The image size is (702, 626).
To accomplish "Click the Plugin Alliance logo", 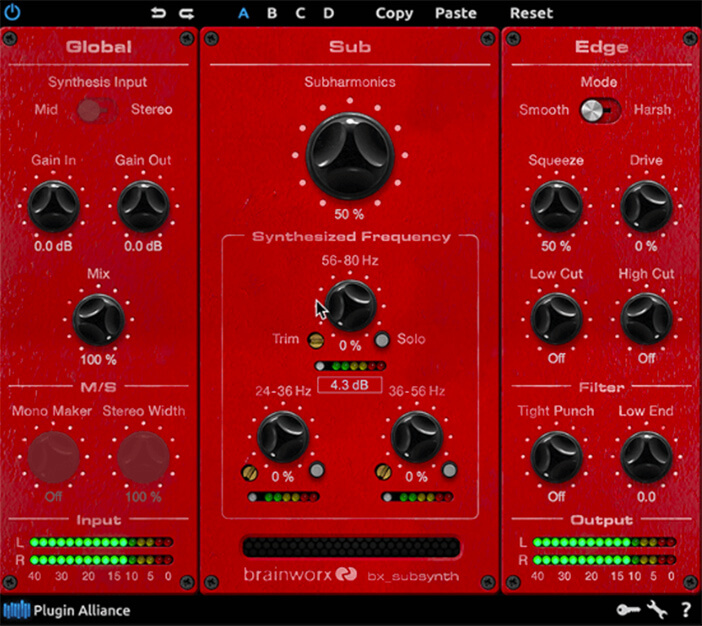I will pyautogui.click(x=67, y=610).
